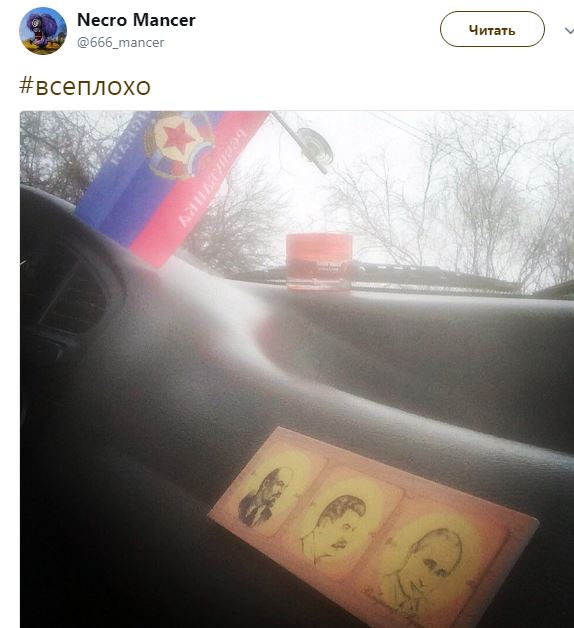Click the suction cup mount on windshield
The height and width of the screenshot is (628, 574).
tap(314, 147)
